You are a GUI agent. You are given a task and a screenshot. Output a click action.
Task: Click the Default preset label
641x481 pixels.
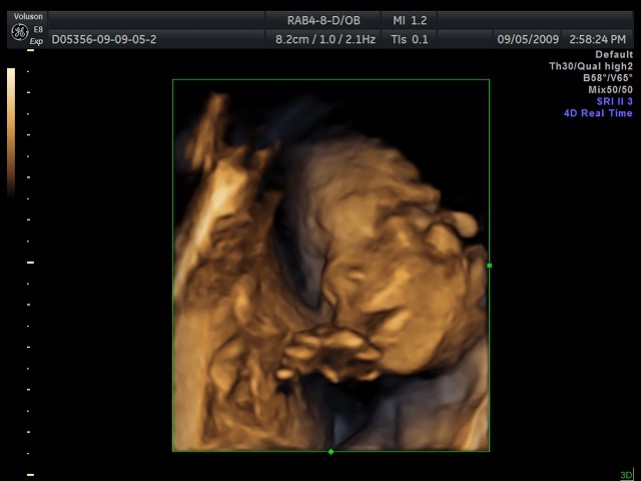click(614, 54)
